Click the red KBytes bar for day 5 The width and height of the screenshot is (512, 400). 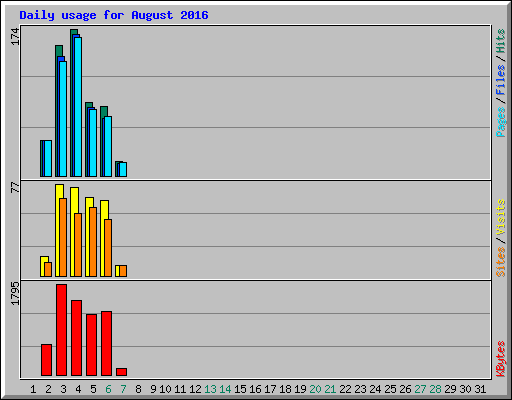click(x=91, y=345)
